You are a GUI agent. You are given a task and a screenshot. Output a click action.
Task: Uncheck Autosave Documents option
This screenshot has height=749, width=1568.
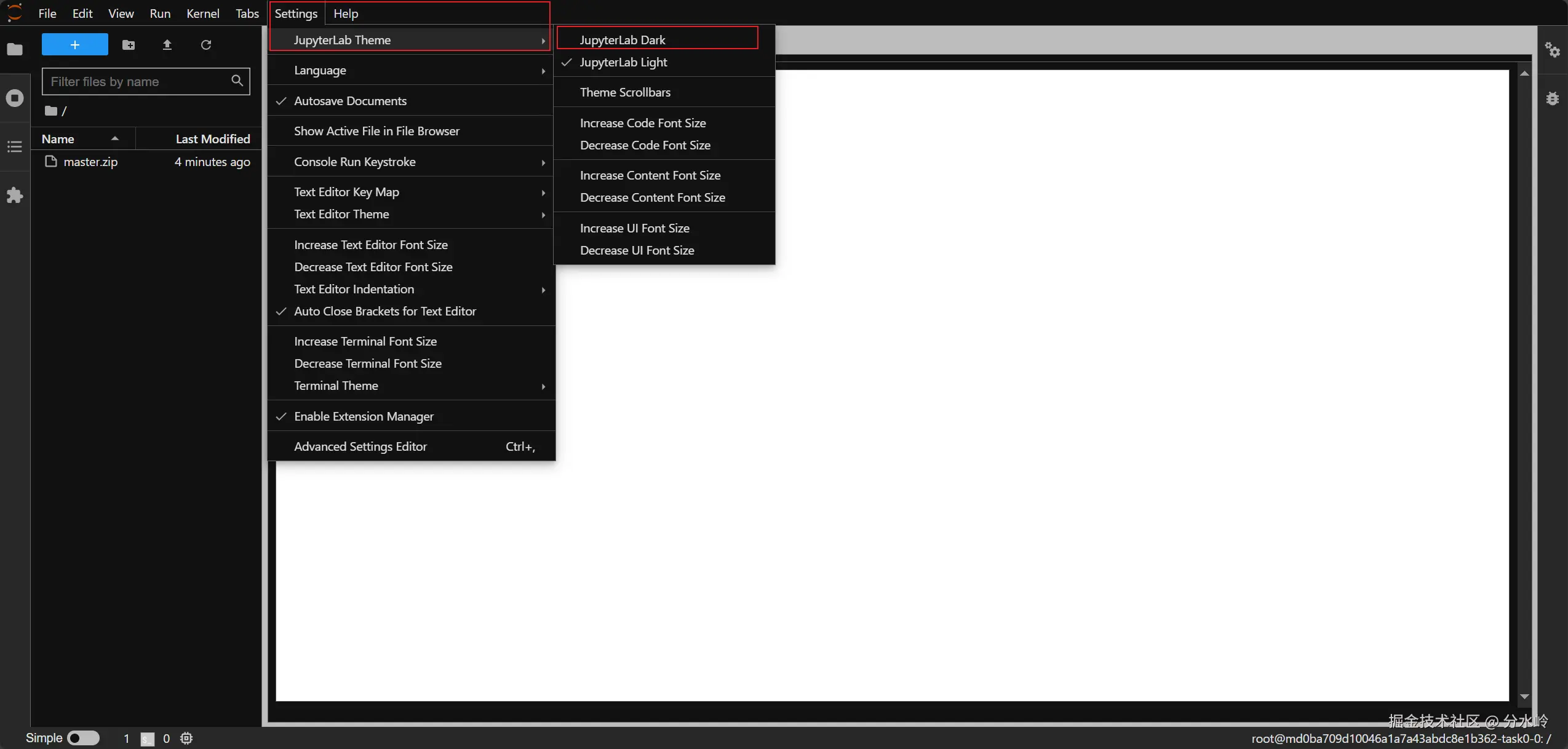(x=350, y=101)
